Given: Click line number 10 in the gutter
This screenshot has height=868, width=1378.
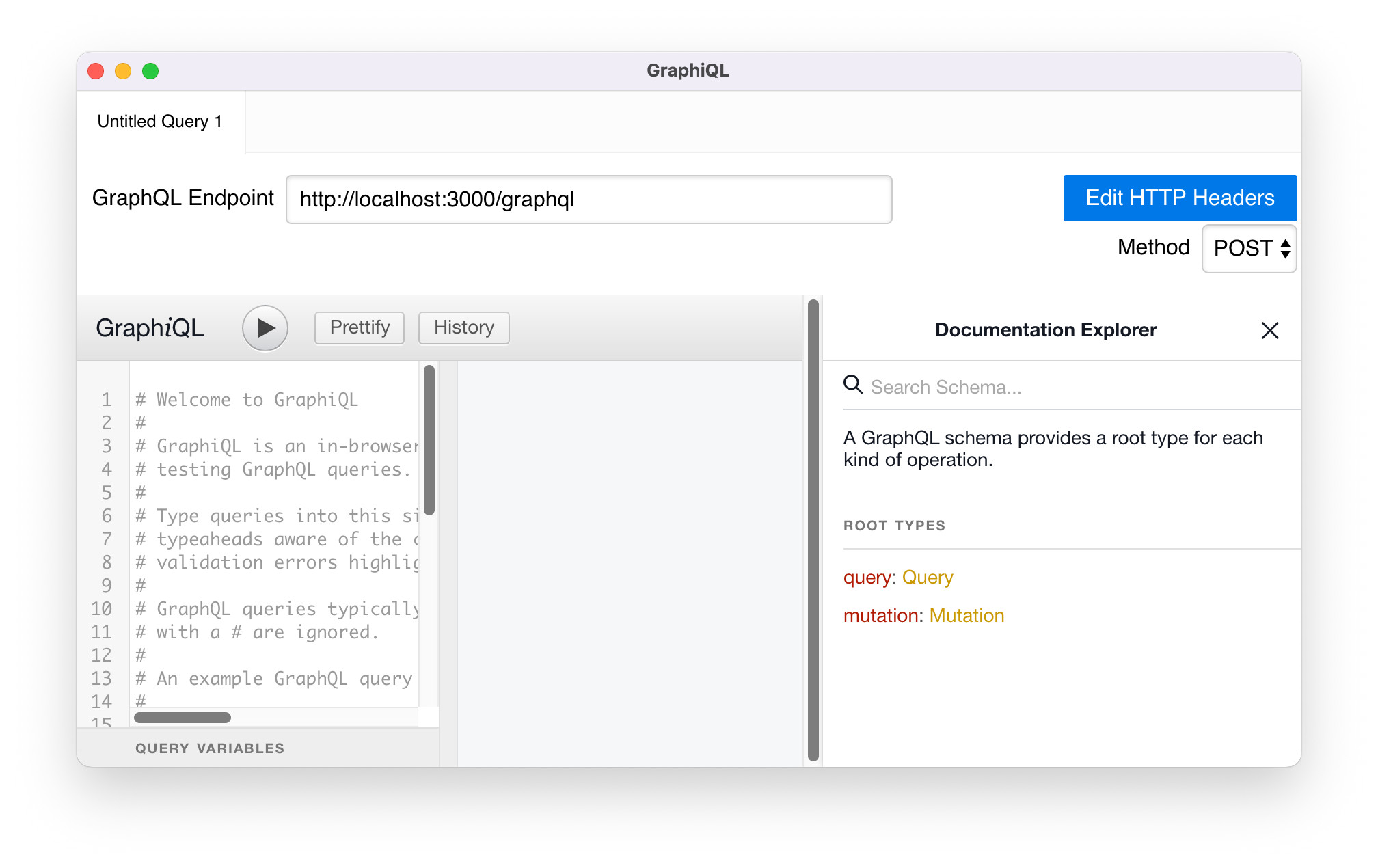Looking at the screenshot, I should (x=101, y=609).
